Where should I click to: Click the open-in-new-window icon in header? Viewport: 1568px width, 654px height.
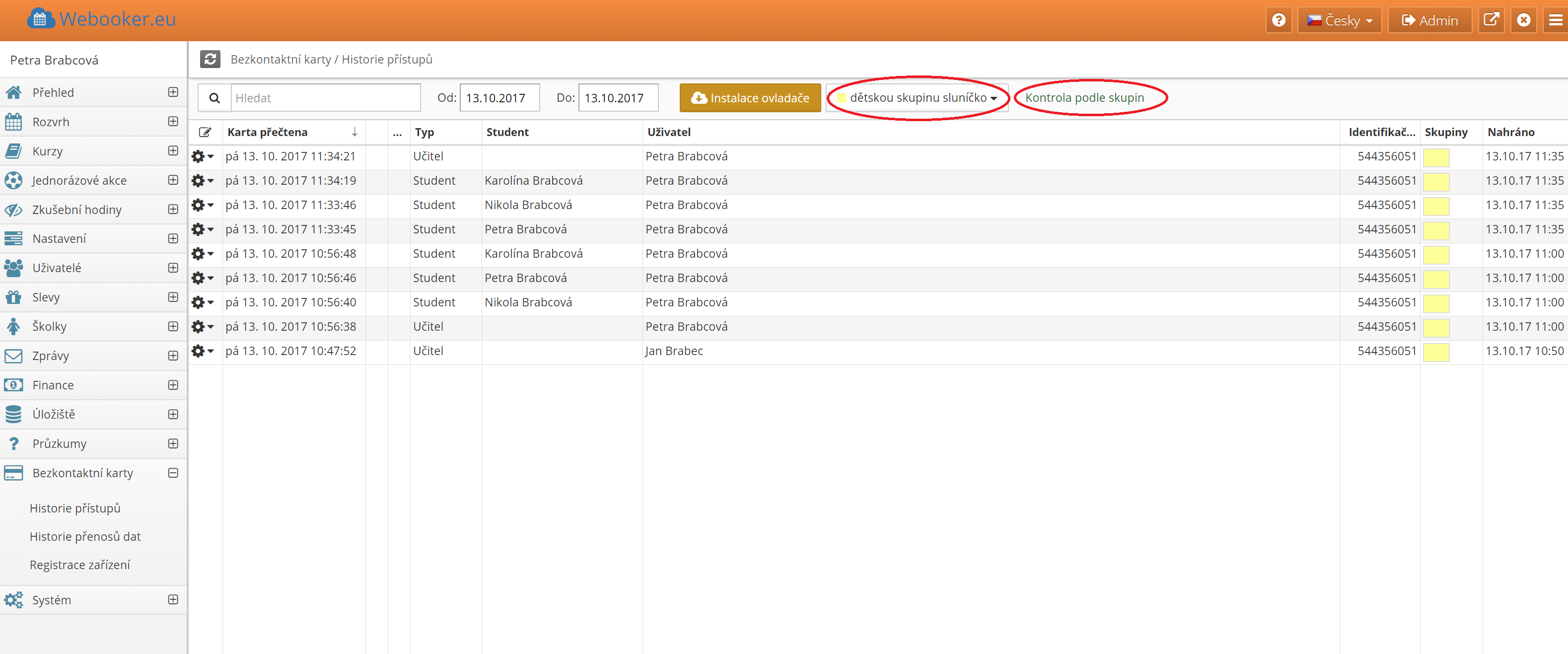click(1491, 20)
